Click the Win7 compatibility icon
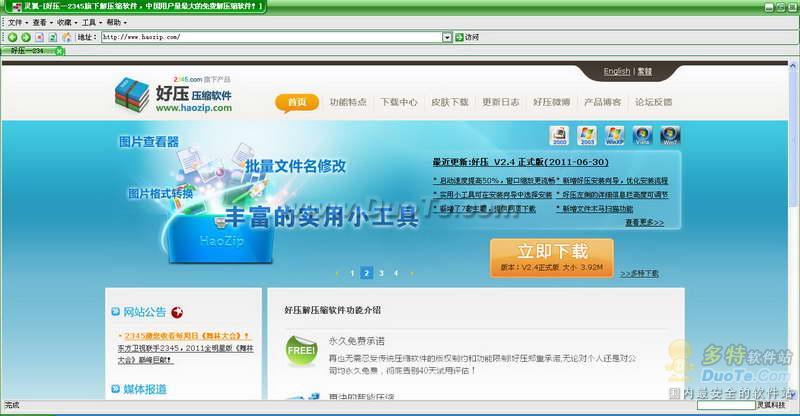Screen dimensions: 800x416 point(669,135)
